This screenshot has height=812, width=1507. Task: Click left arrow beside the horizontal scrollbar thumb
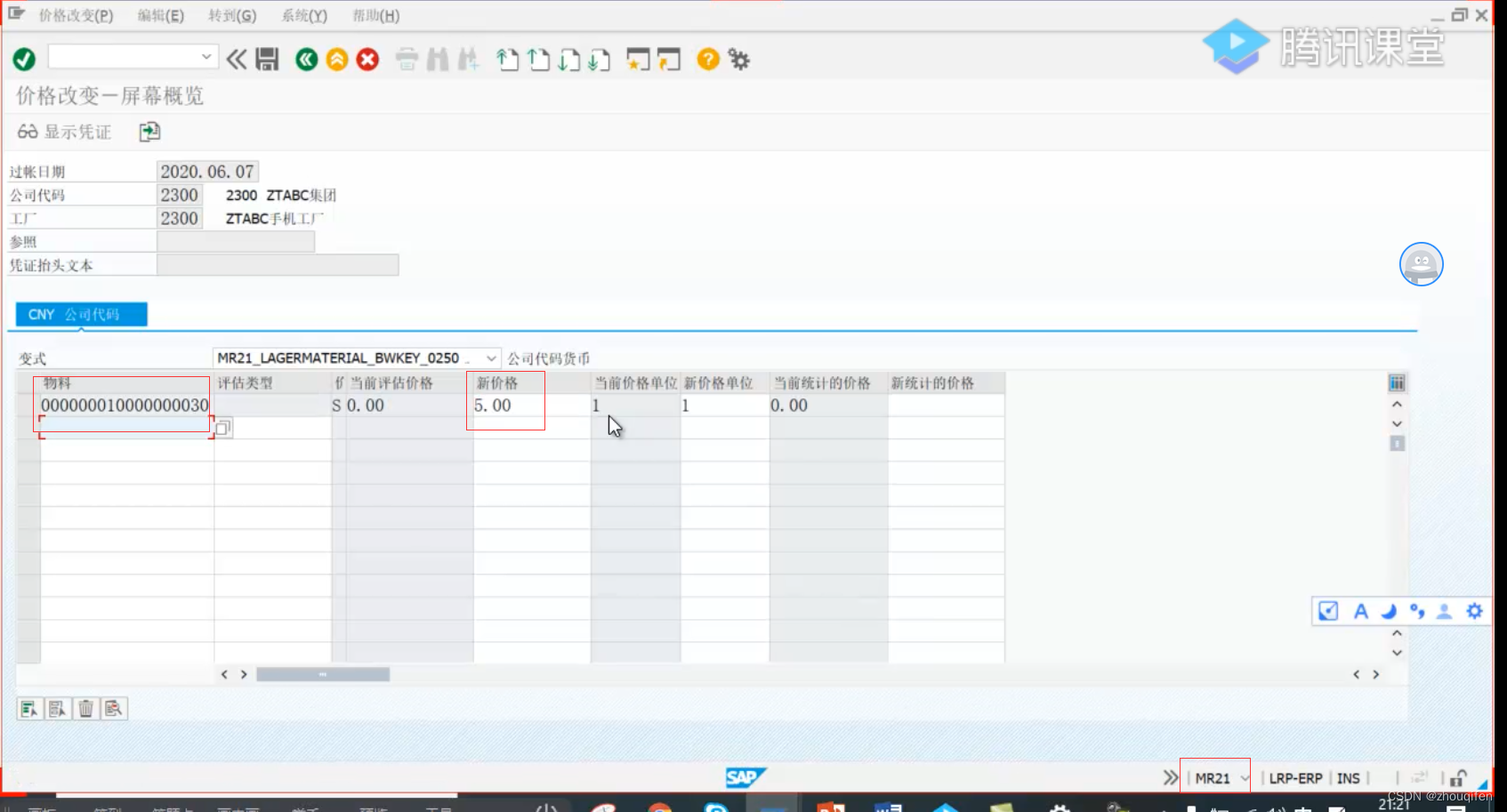[224, 675]
